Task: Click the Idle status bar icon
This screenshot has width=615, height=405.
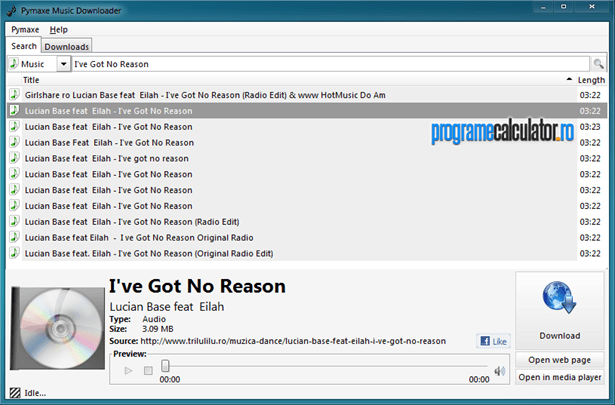Action: (15, 392)
